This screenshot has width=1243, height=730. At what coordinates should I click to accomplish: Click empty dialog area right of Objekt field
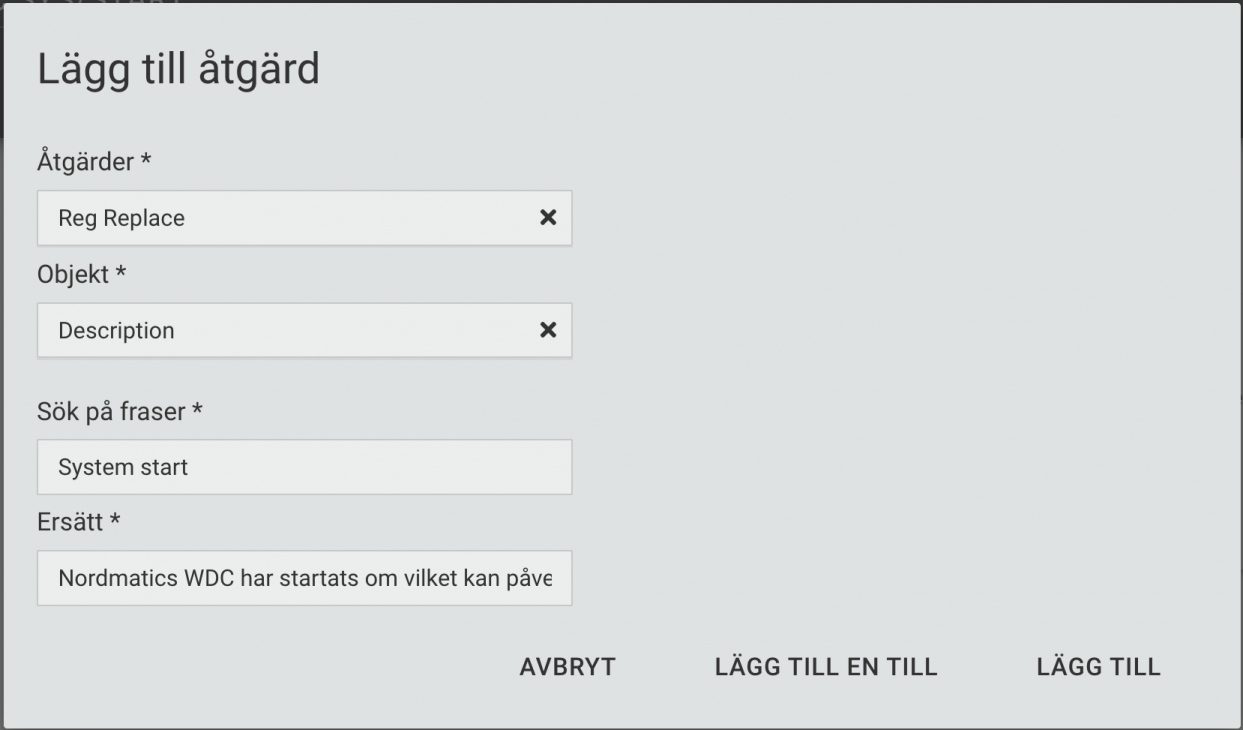click(x=900, y=330)
